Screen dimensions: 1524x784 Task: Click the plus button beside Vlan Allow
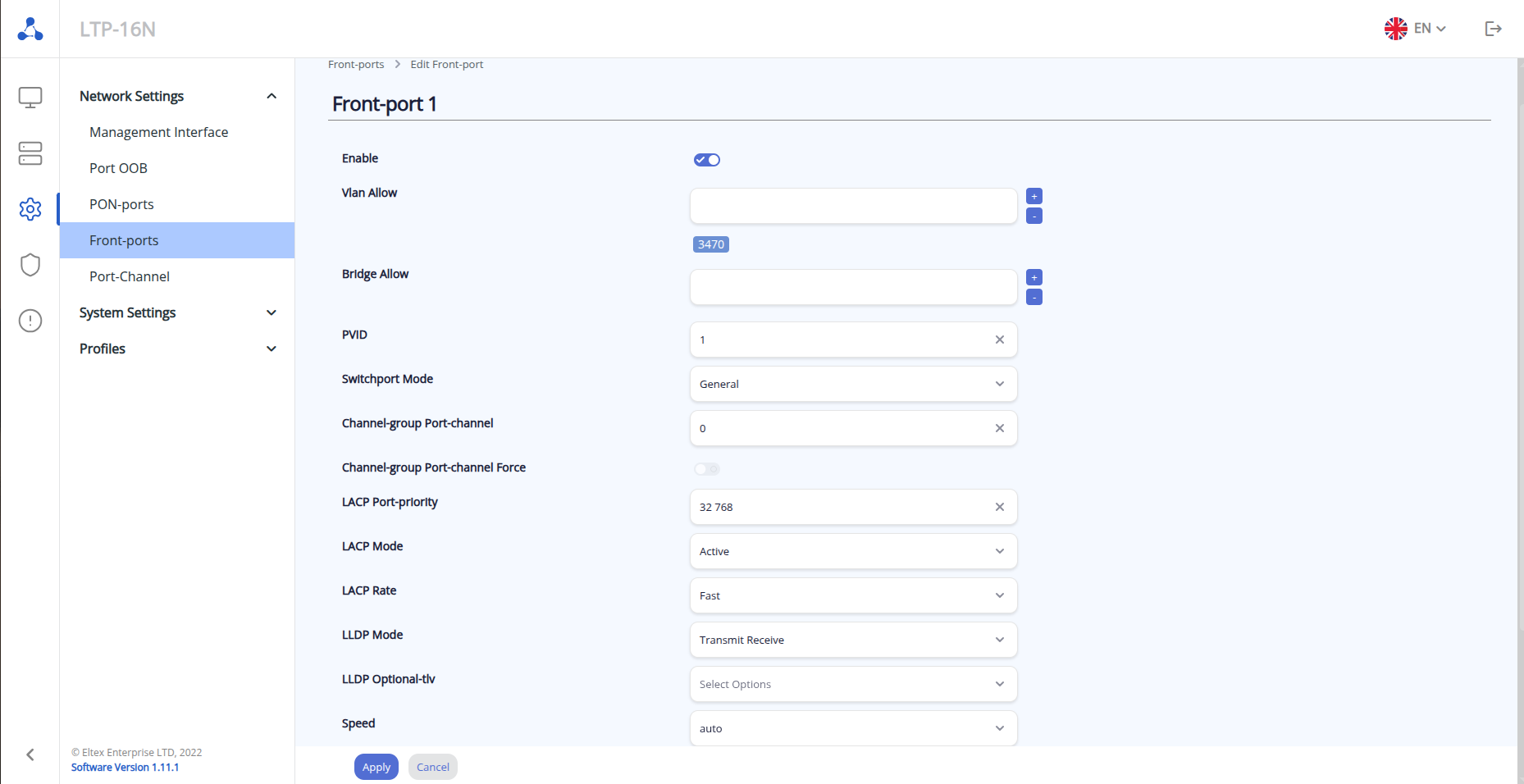(x=1034, y=197)
